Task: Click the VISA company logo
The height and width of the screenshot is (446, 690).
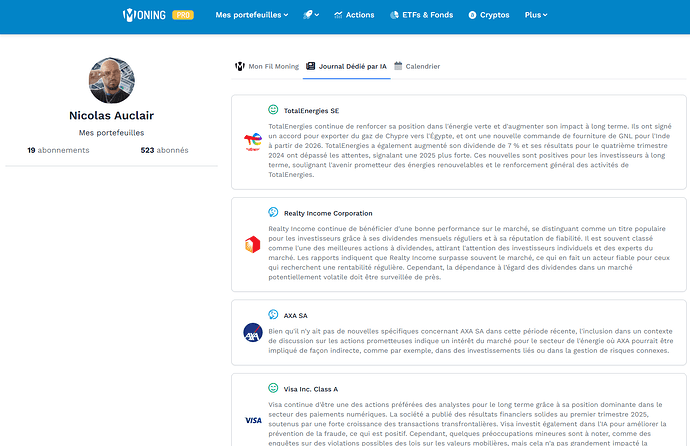Action: [253, 420]
